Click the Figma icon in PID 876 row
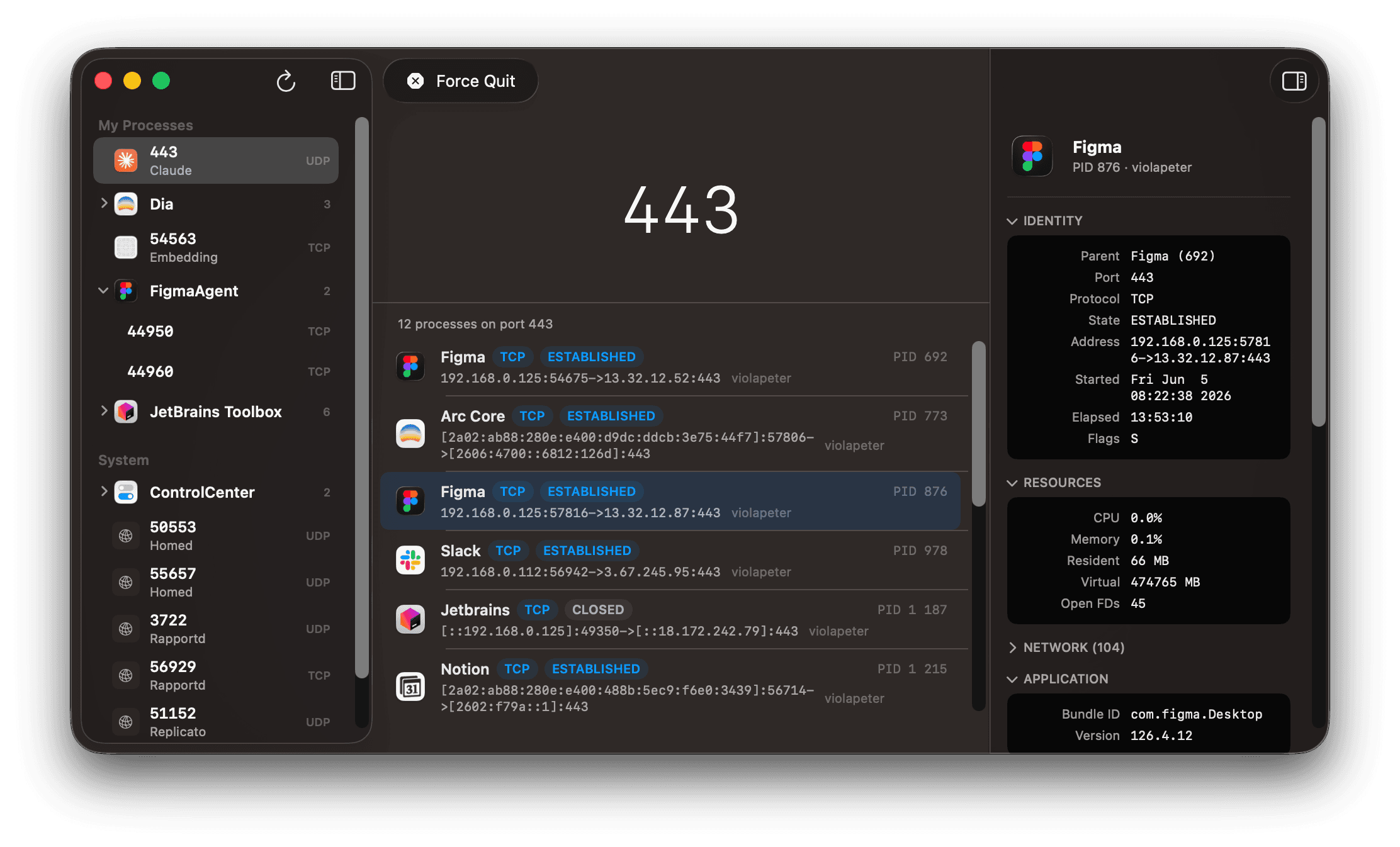The image size is (1400, 847). pyautogui.click(x=410, y=501)
